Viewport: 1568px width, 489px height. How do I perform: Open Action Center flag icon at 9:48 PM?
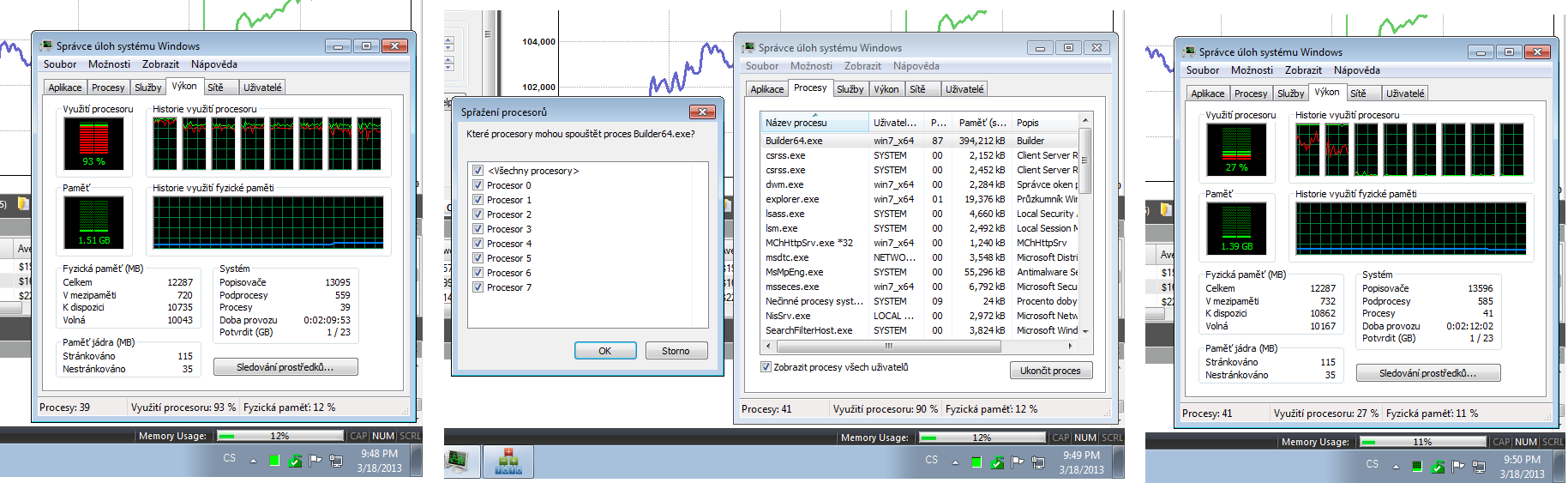(315, 460)
